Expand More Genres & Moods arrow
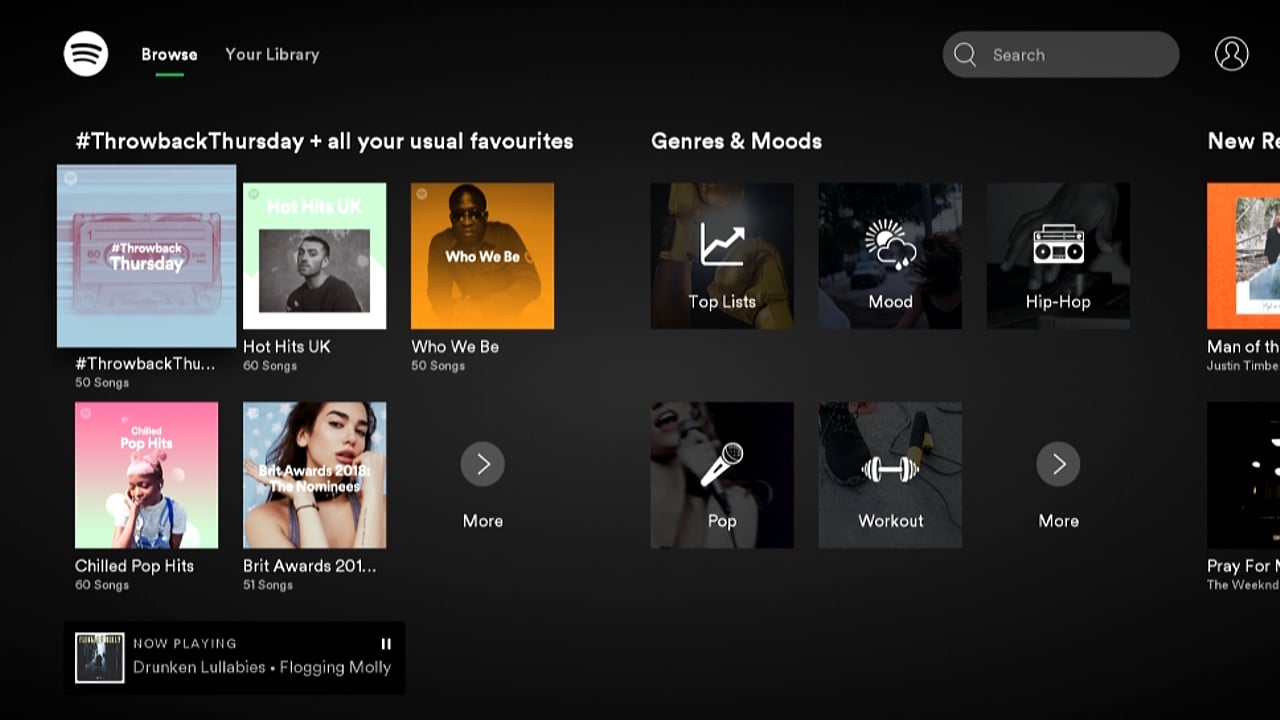 pyautogui.click(x=1058, y=464)
